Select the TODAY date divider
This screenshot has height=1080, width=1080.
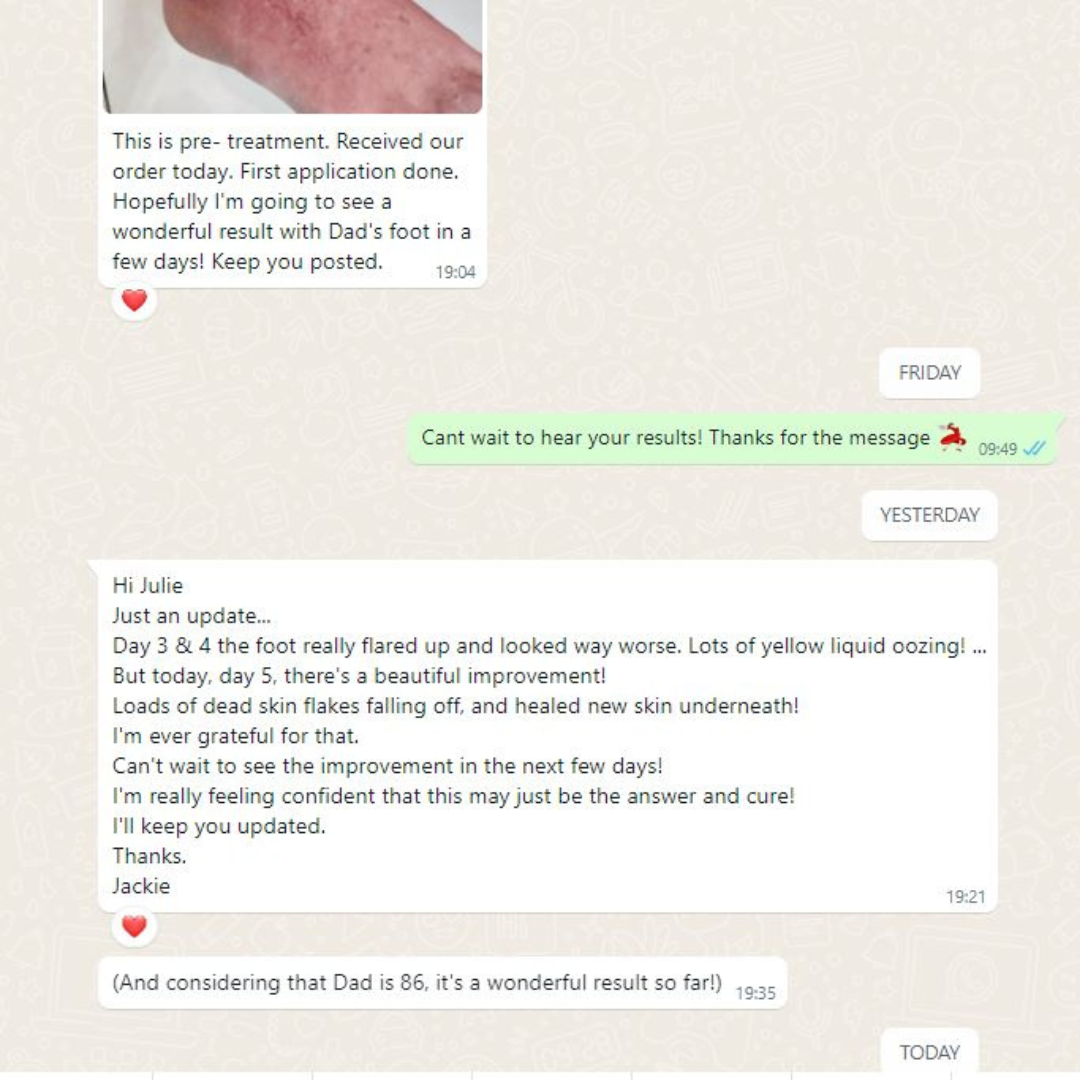929,1052
